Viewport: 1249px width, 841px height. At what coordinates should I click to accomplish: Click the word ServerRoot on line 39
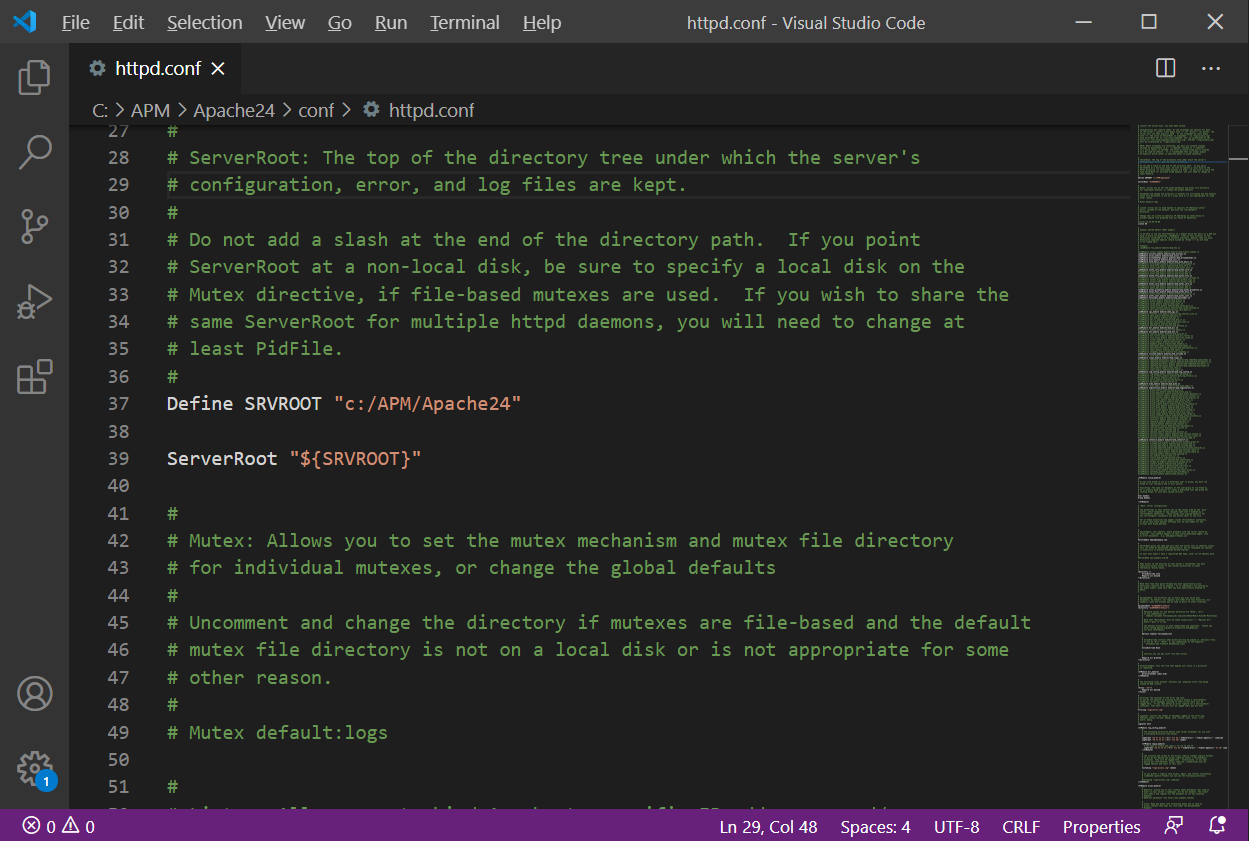click(222, 458)
